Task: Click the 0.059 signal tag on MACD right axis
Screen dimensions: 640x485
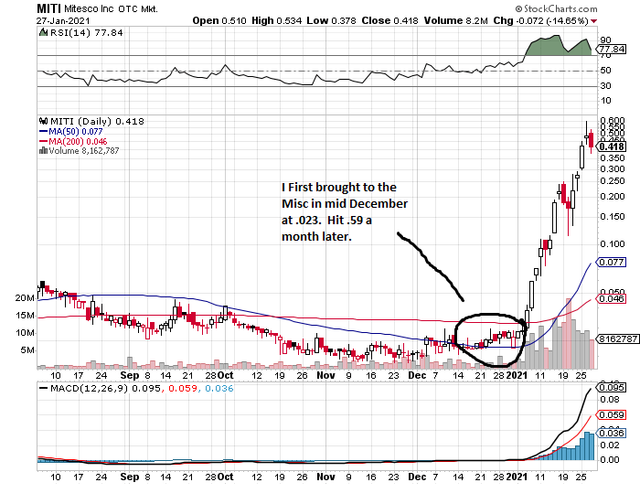Action: tap(611, 415)
